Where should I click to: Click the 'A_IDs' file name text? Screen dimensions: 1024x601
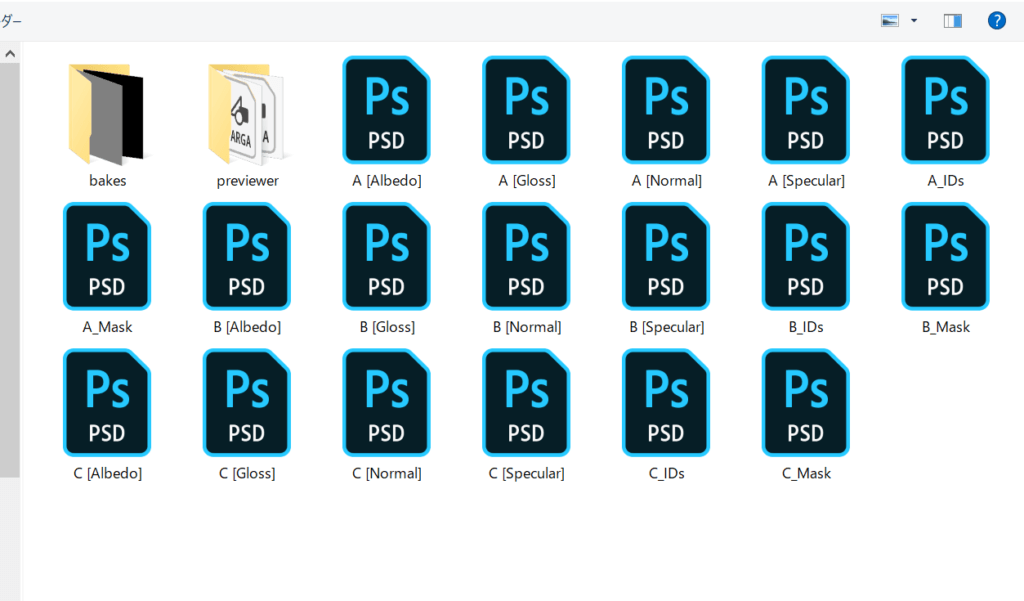coord(946,181)
